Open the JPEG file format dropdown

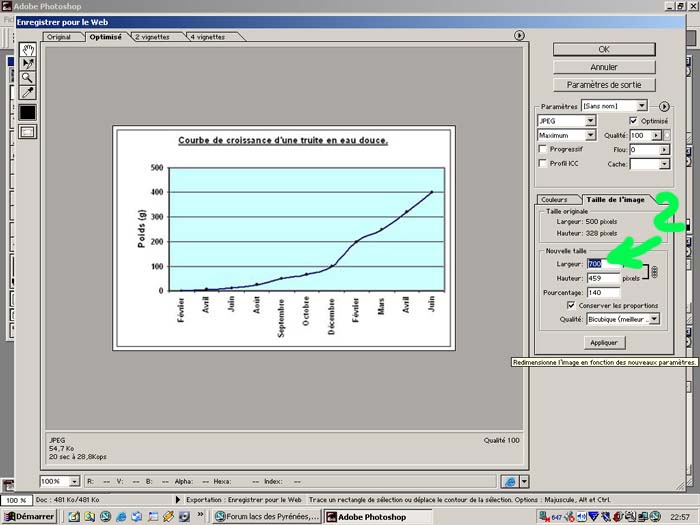coord(565,120)
